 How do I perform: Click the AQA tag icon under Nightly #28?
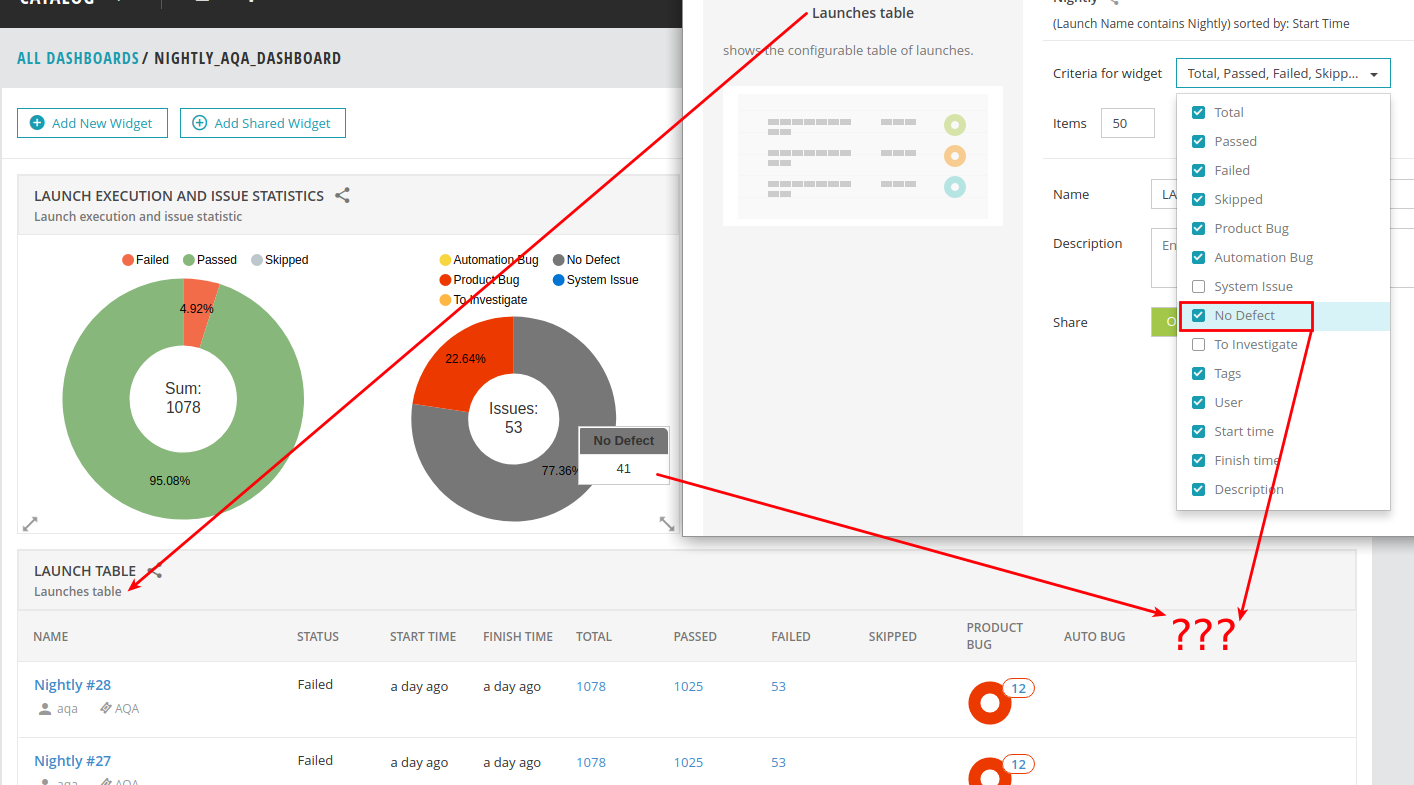pos(104,708)
